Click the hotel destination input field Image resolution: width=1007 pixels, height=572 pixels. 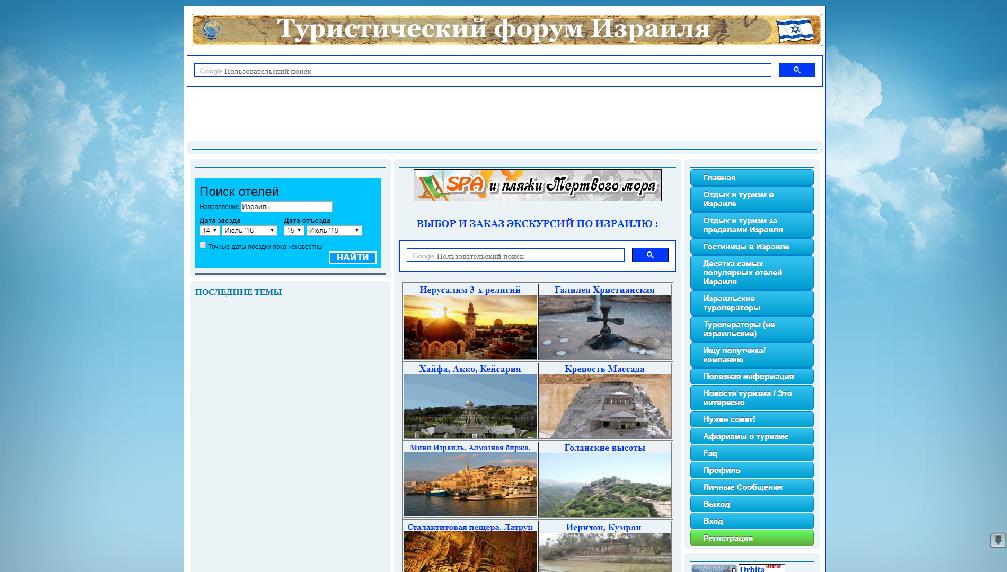pos(286,207)
